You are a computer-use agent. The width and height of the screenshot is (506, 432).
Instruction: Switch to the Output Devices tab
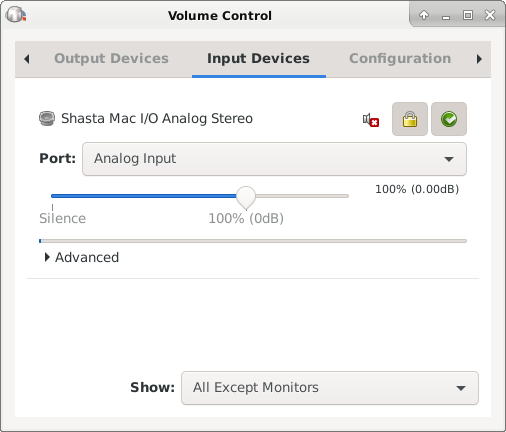[111, 59]
